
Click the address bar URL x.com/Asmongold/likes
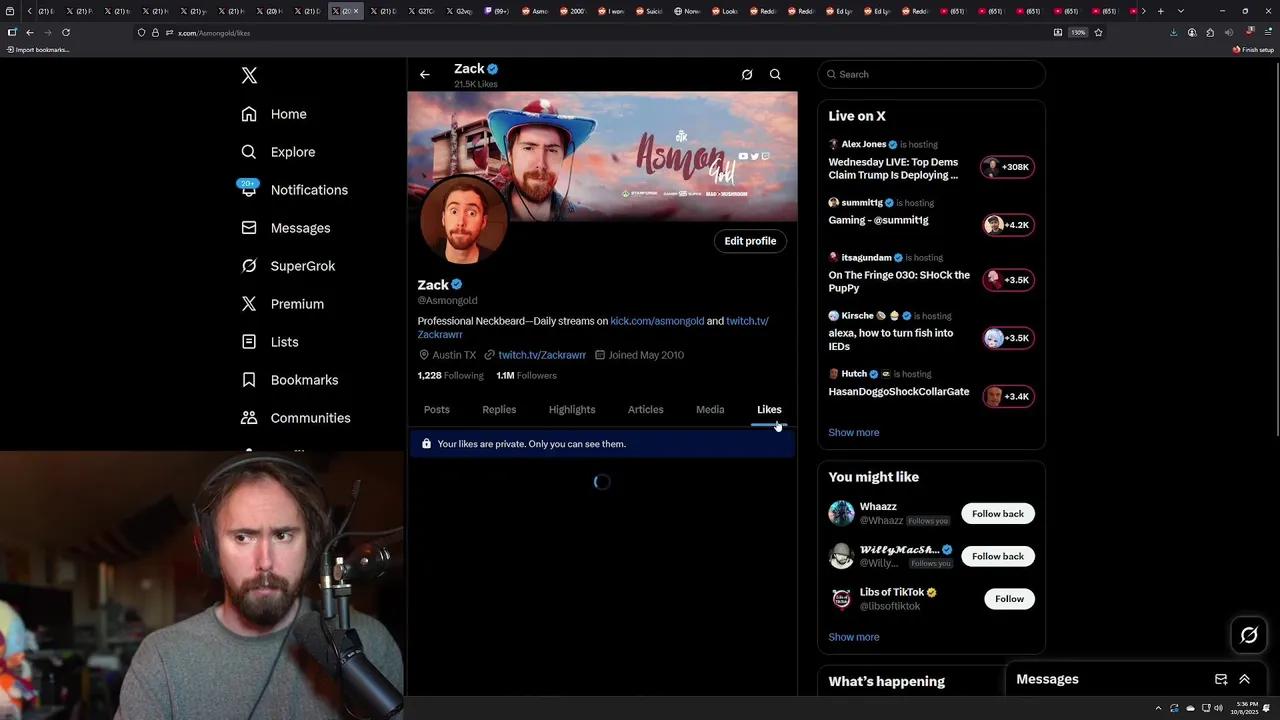pyautogui.click(x=214, y=33)
